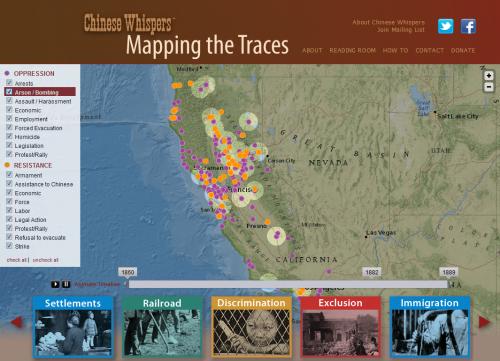Viewport: 500px width, 361px height.
Task: Click the Fresno map label
Action: coord(256,226)
